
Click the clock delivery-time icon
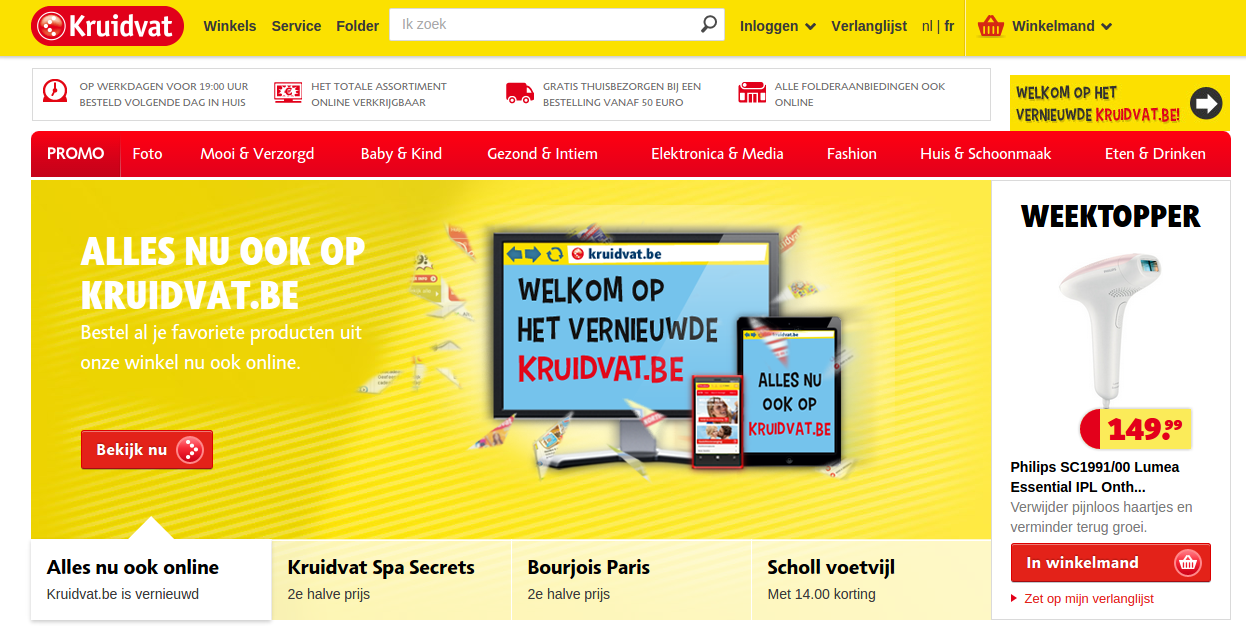pyautogui.click(x=55, y=91)
